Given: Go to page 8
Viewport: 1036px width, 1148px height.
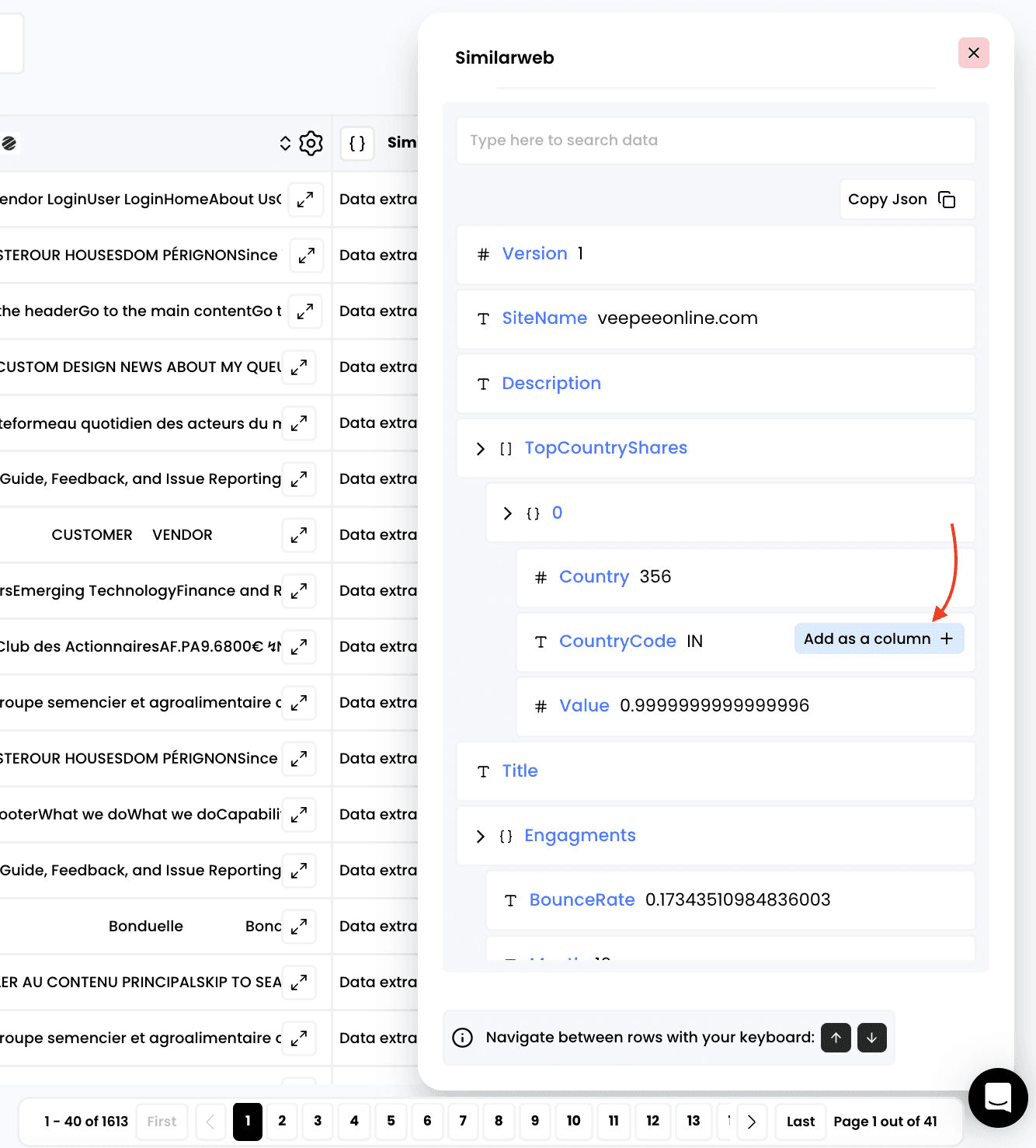Looking at the screenshot, I should click(499, 1122).
